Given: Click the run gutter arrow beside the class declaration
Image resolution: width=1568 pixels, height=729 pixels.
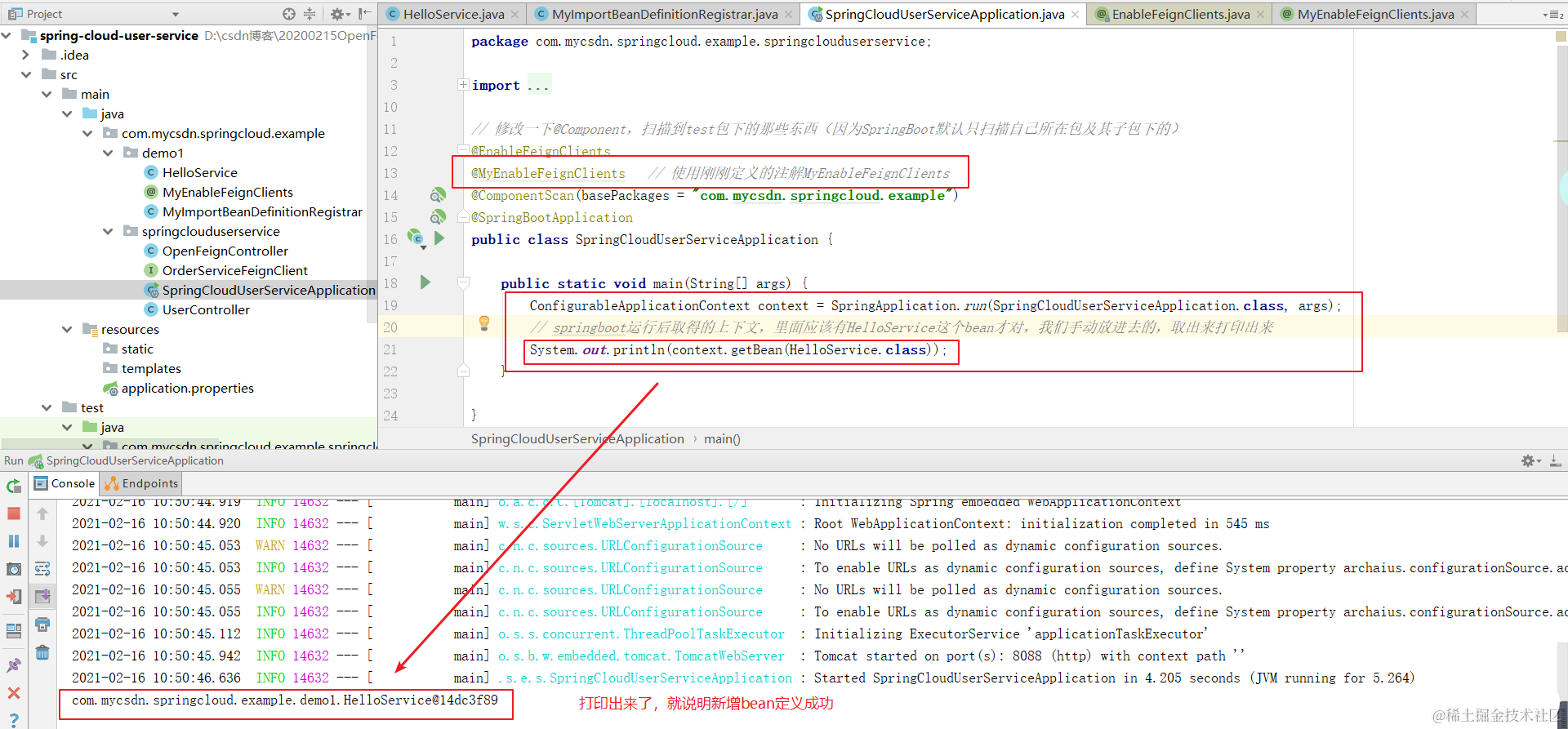Looking at the screenshot, I should coord(439,238).
